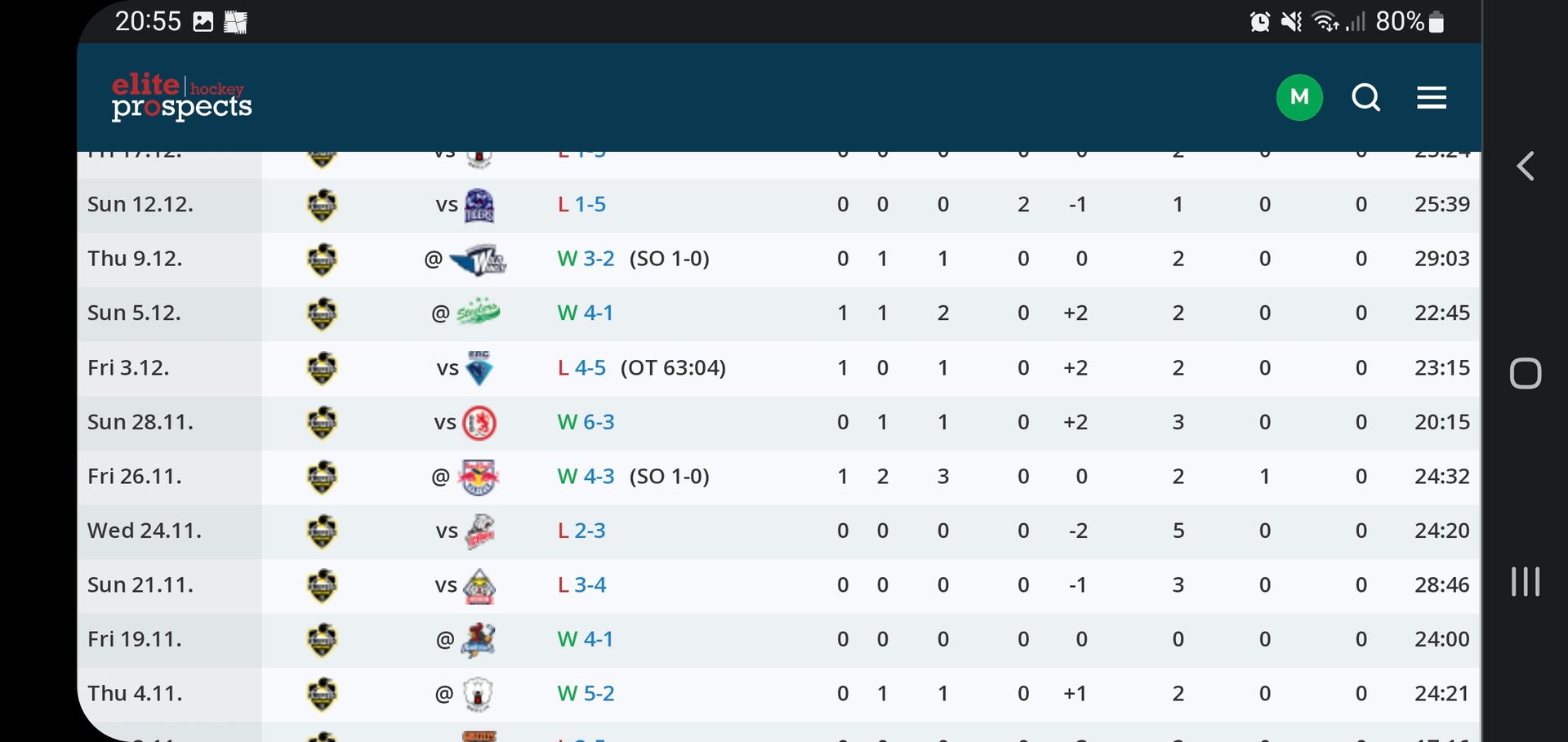Tap the team logo in Fri 19.11. row
This screenshot has height=742, width=1568.
pyautogui.click(x=322, y=640)
